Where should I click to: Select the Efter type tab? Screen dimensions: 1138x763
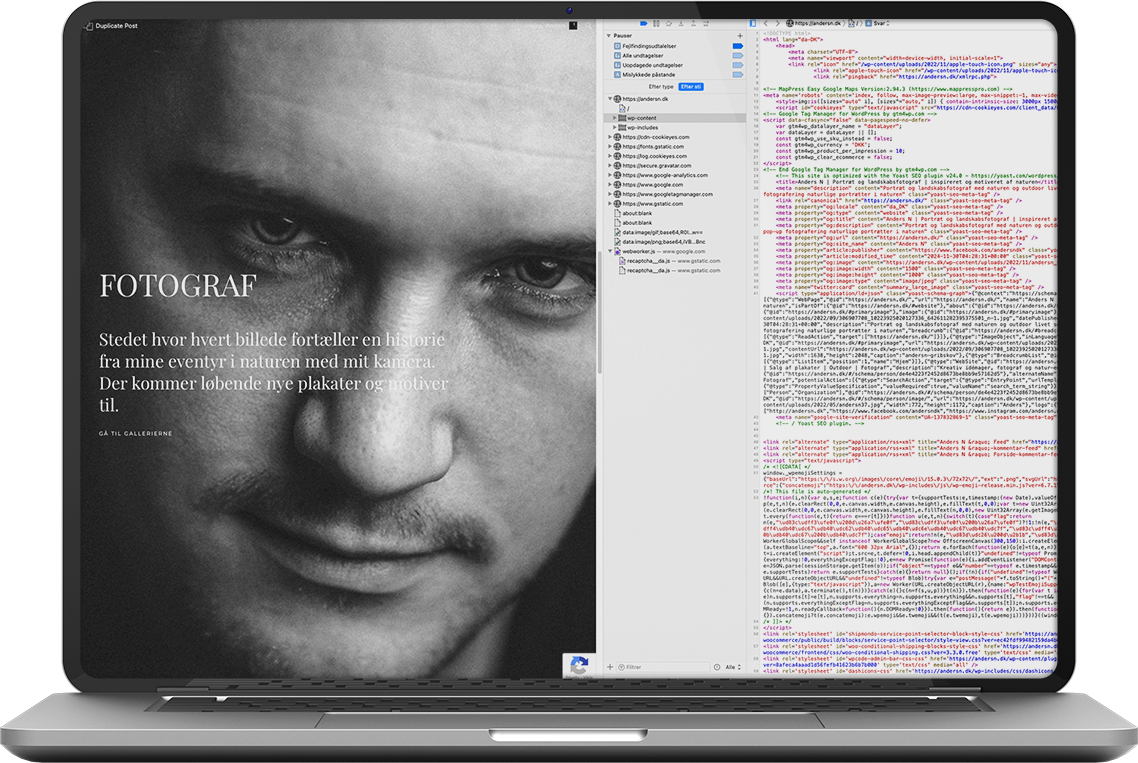point(661,86)
